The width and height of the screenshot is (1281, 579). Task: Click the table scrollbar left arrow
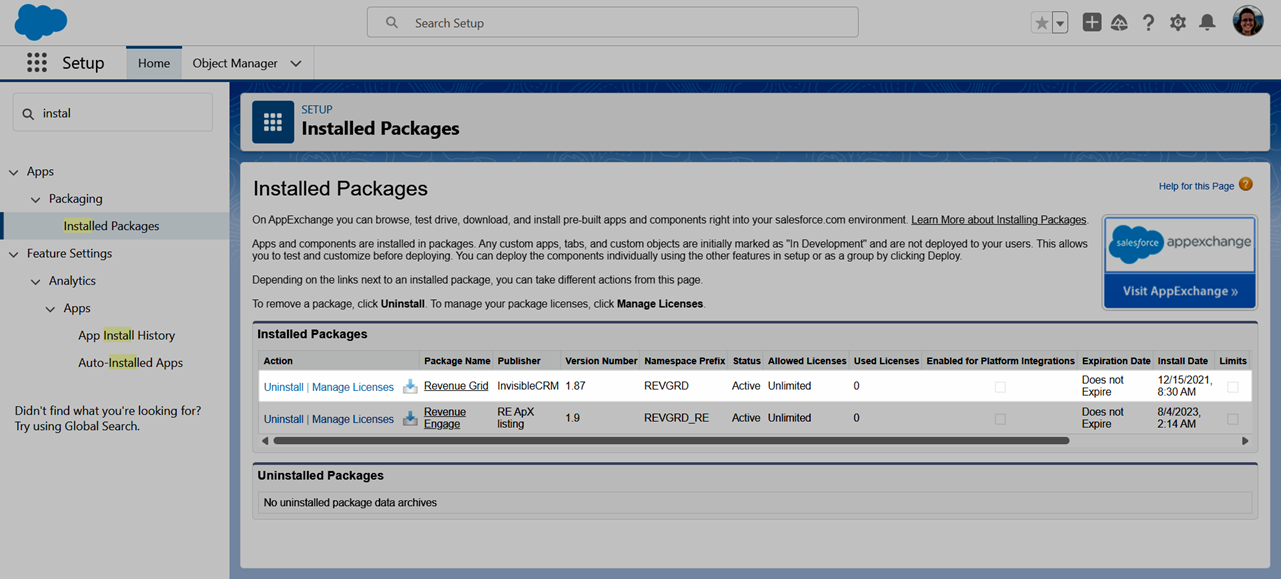265,440
